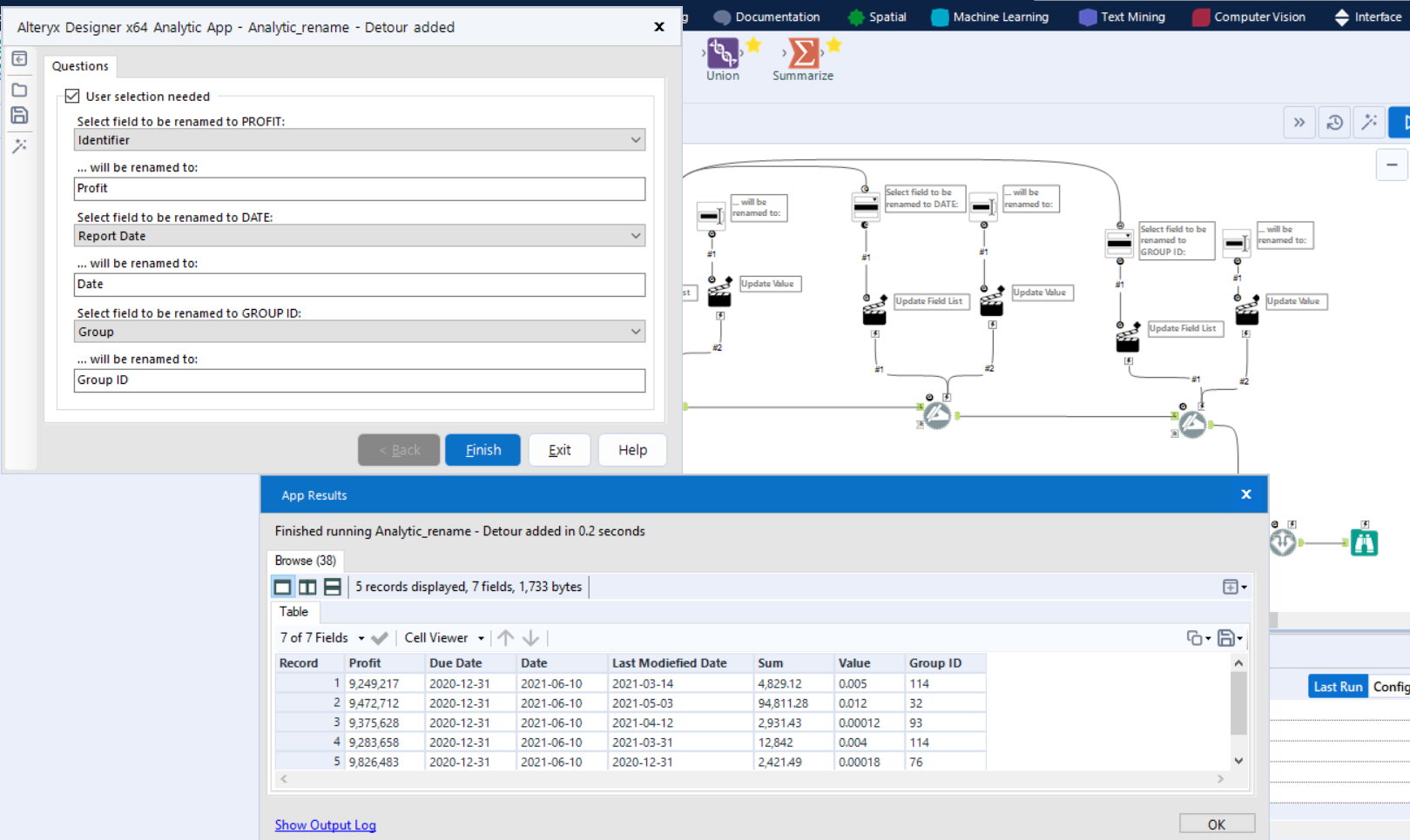The height and width of the screenshot is (840, 1410).
Task: Open the Union tool on the canvas toolbar
Action: [x=723, y=54]
